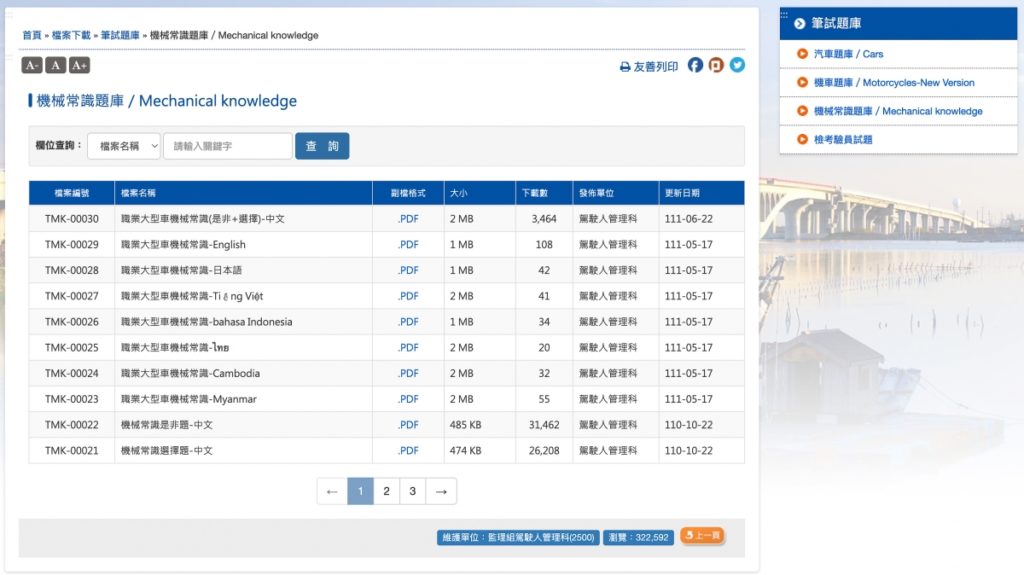Download PDF for TMK-00030
The height and width of the screenshot is (575, 1024).
pyautogui.click(x=408, y=219)
